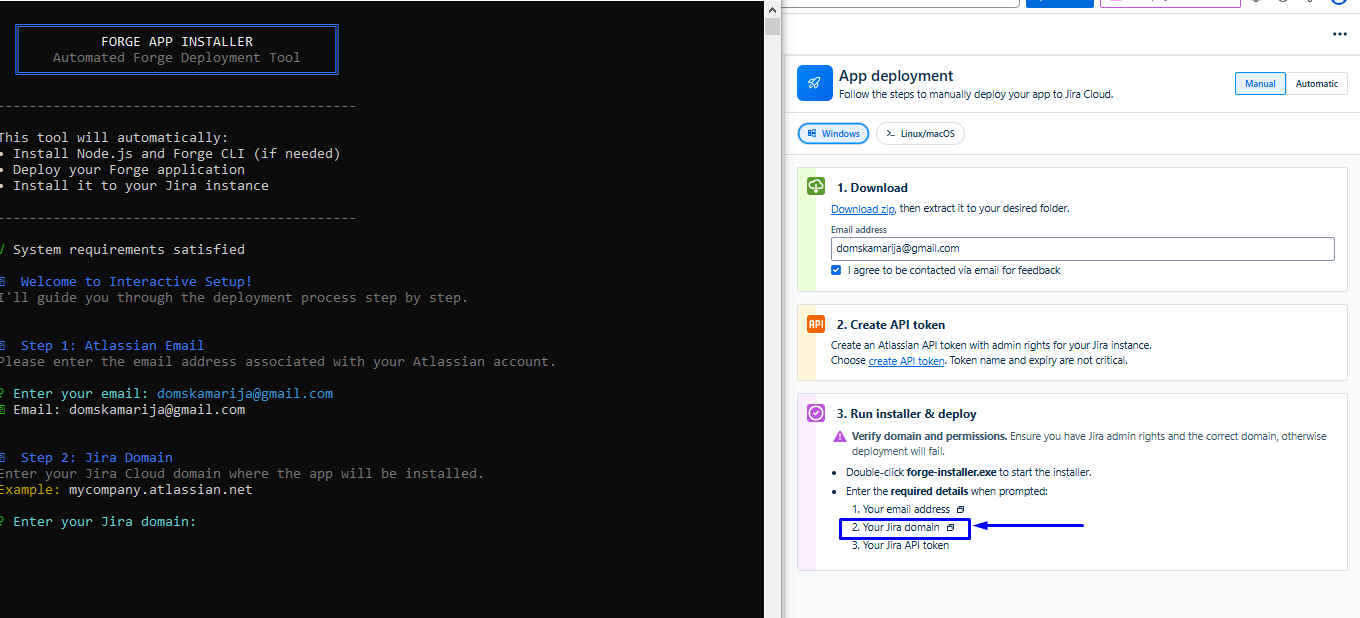Screen dimensions: 1360x618
Task: Click the orange API token section icon
Action: (815, 324)
